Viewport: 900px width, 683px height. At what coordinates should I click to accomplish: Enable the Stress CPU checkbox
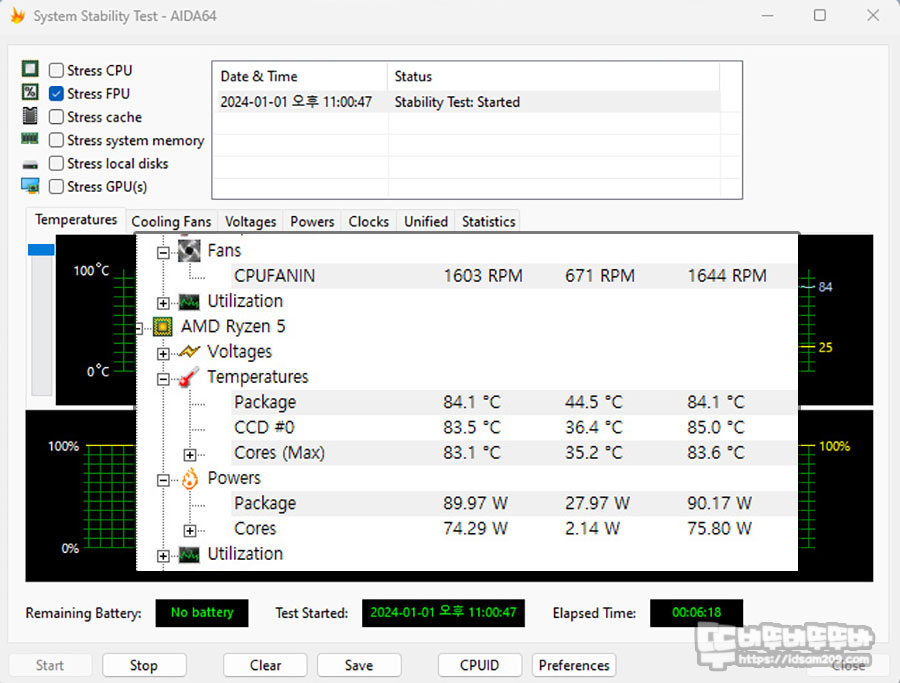(56, 70)
